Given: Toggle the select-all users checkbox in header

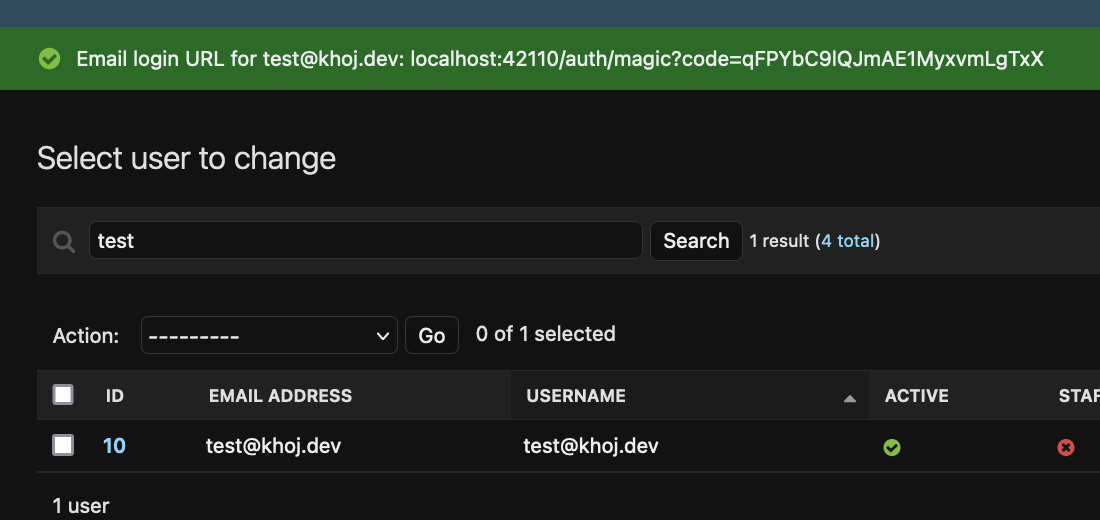Looking at the screenshot, I should (63, 395).
